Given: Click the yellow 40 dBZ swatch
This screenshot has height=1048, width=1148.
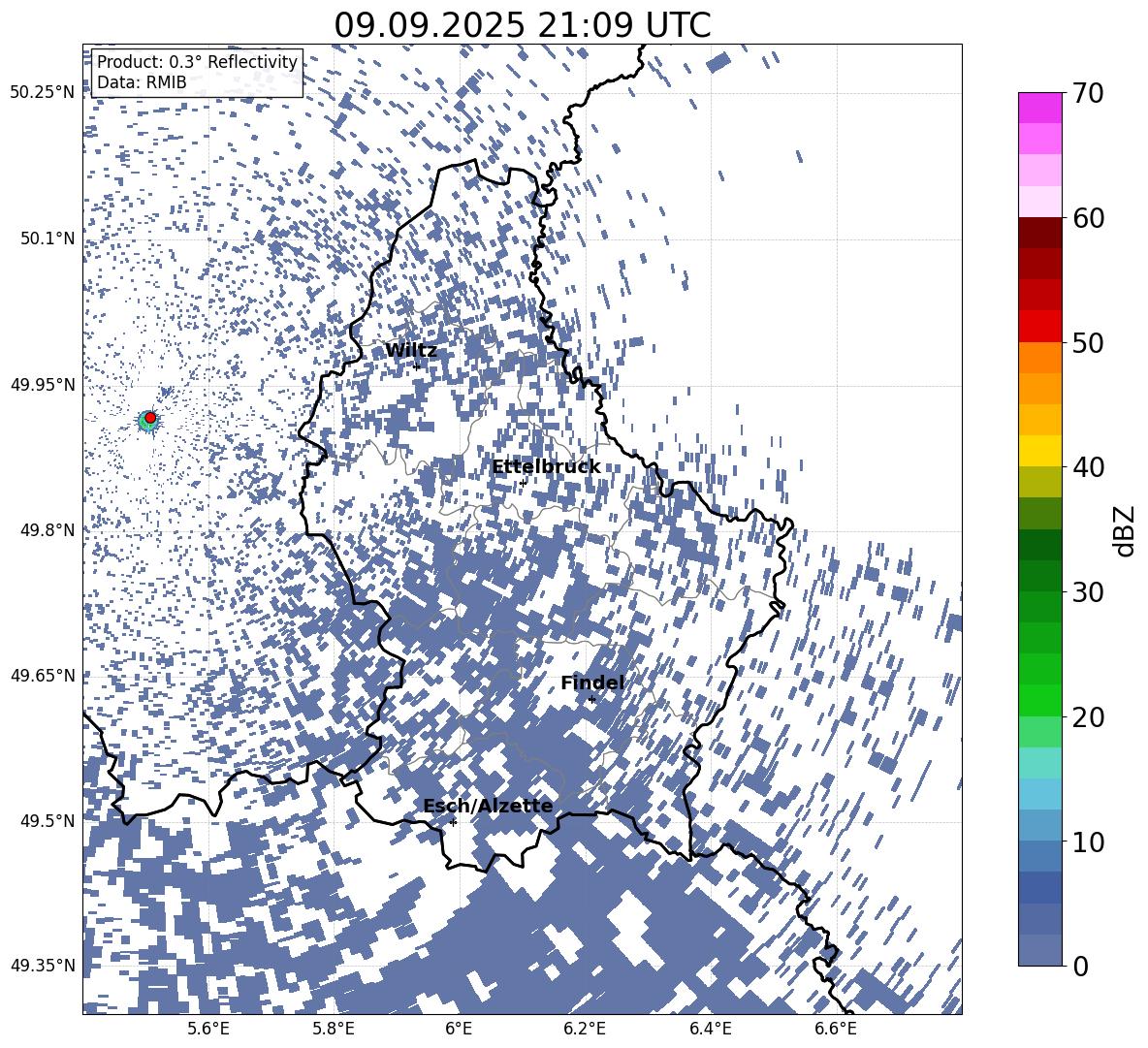Looking at the screenshot, I should click(1039, 452).
